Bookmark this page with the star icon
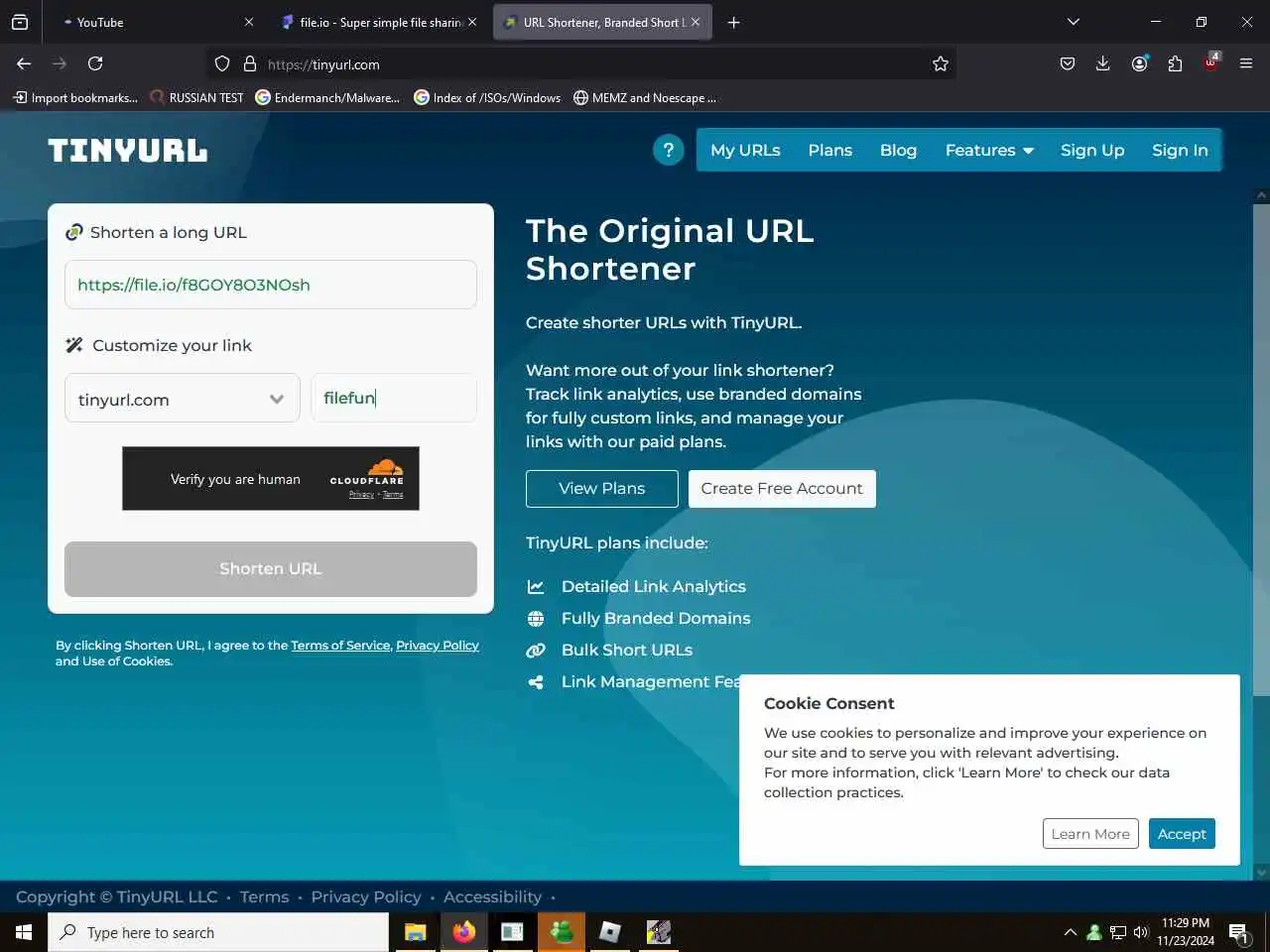The width and height of the screenshot is (1270, 952). tap(941, 63)
